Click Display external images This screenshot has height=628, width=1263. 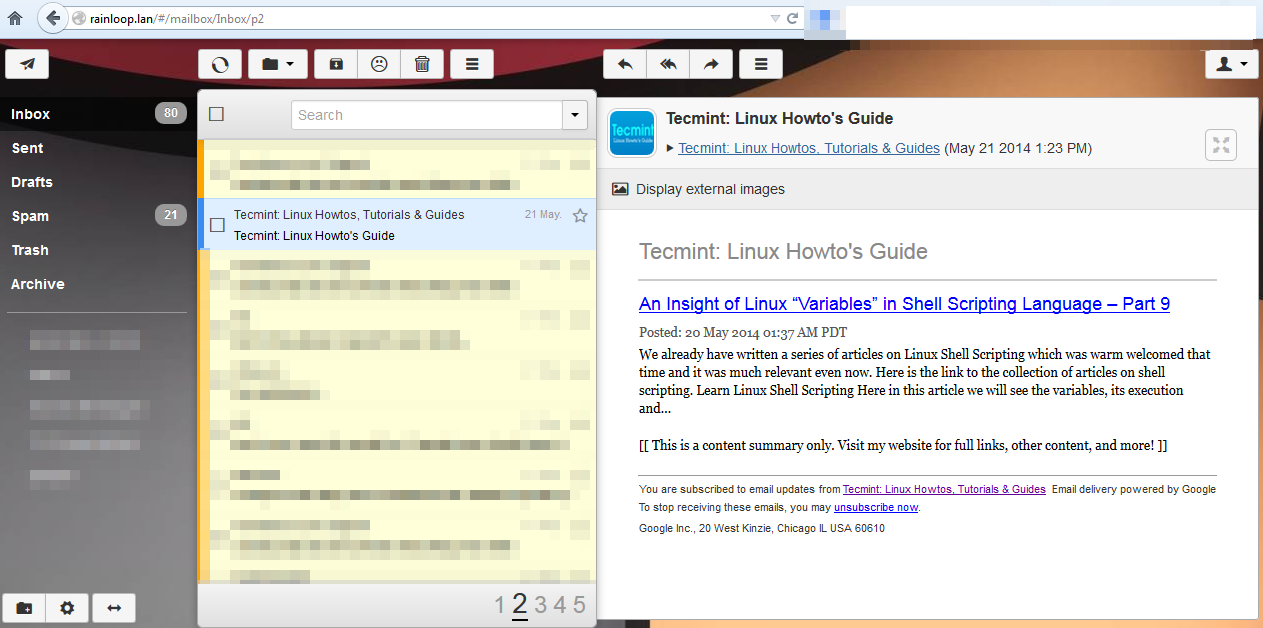[x=709, y=189]
